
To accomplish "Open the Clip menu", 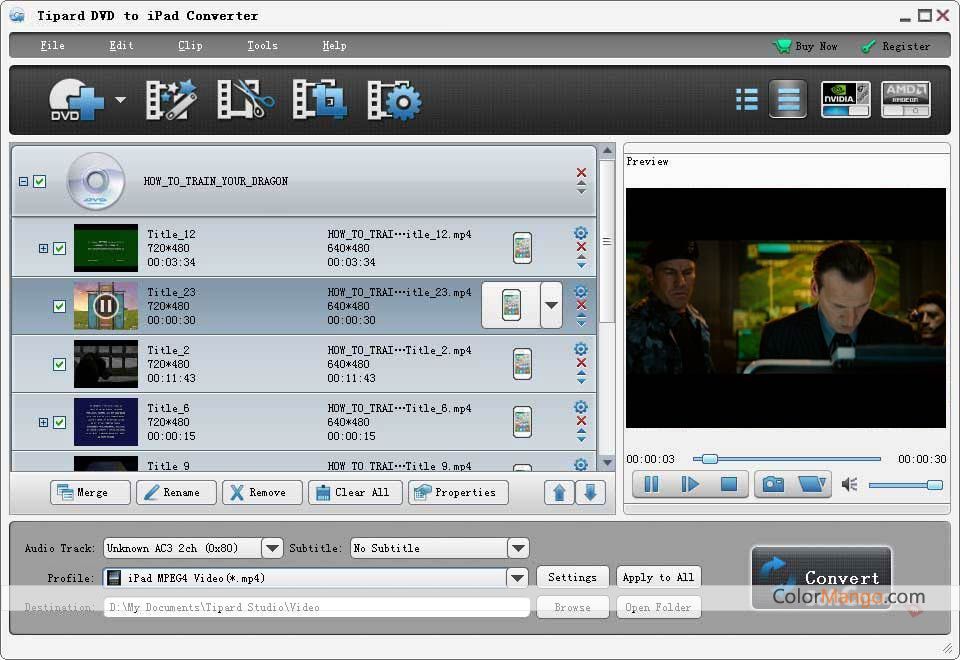I will point(190,46).
